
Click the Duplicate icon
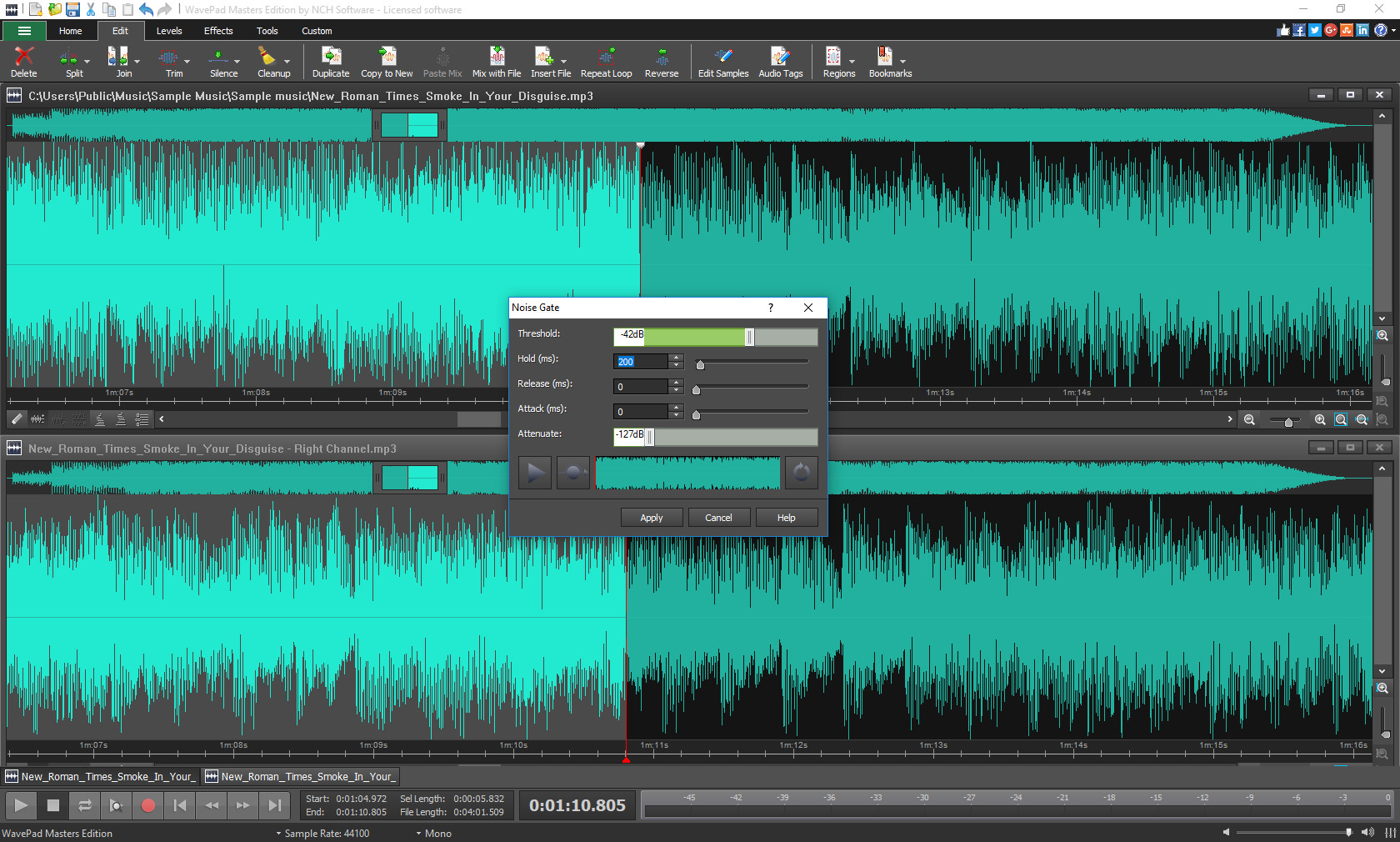331,61
